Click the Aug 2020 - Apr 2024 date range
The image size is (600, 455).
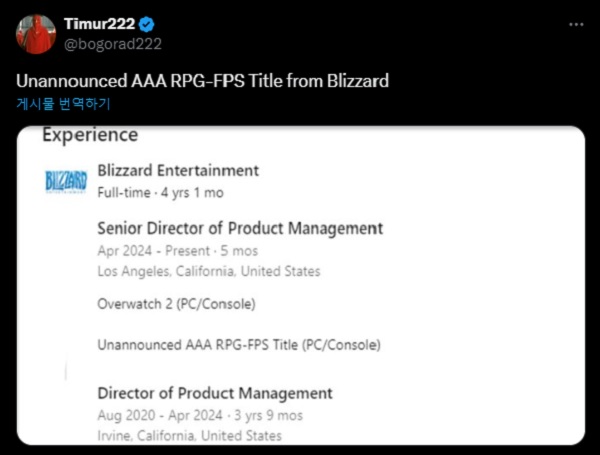click(200, 415)
